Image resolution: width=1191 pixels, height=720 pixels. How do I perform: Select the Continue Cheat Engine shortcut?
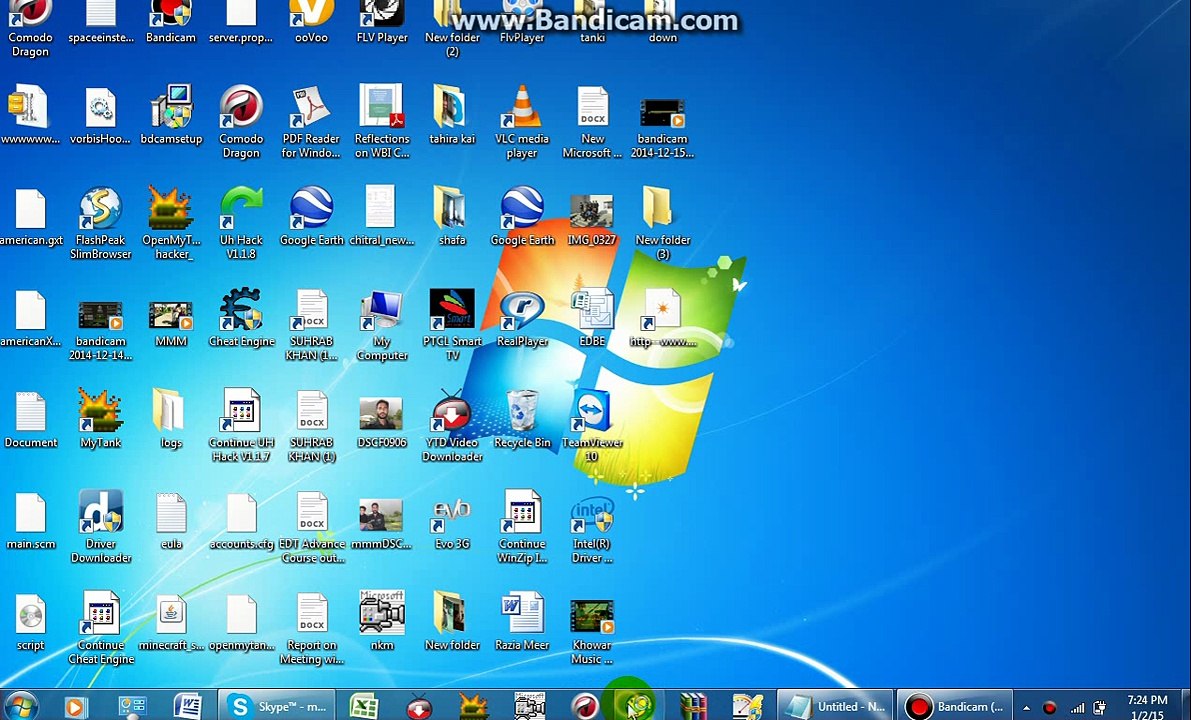click(x=100, y=628)
